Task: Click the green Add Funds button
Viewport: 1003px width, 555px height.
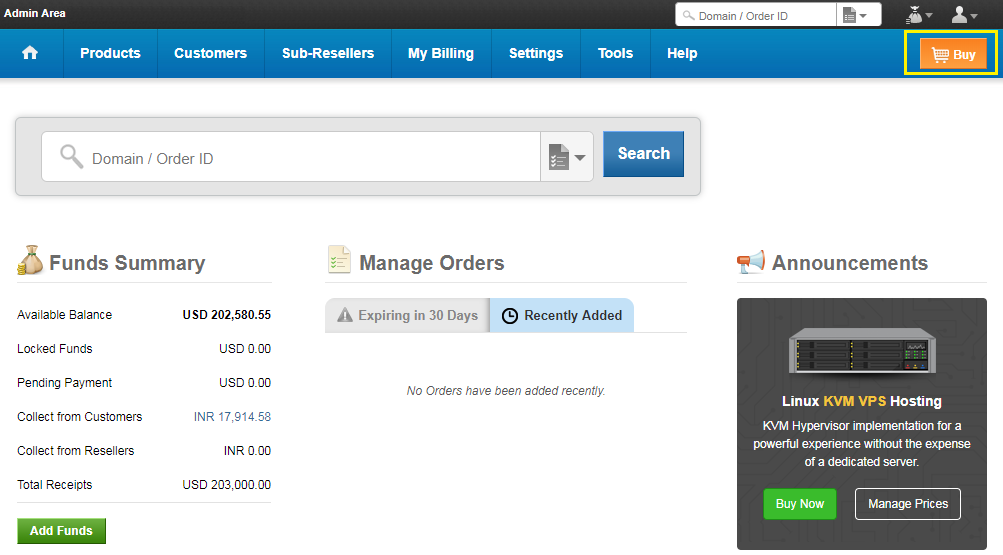Action: coord(61,531)
